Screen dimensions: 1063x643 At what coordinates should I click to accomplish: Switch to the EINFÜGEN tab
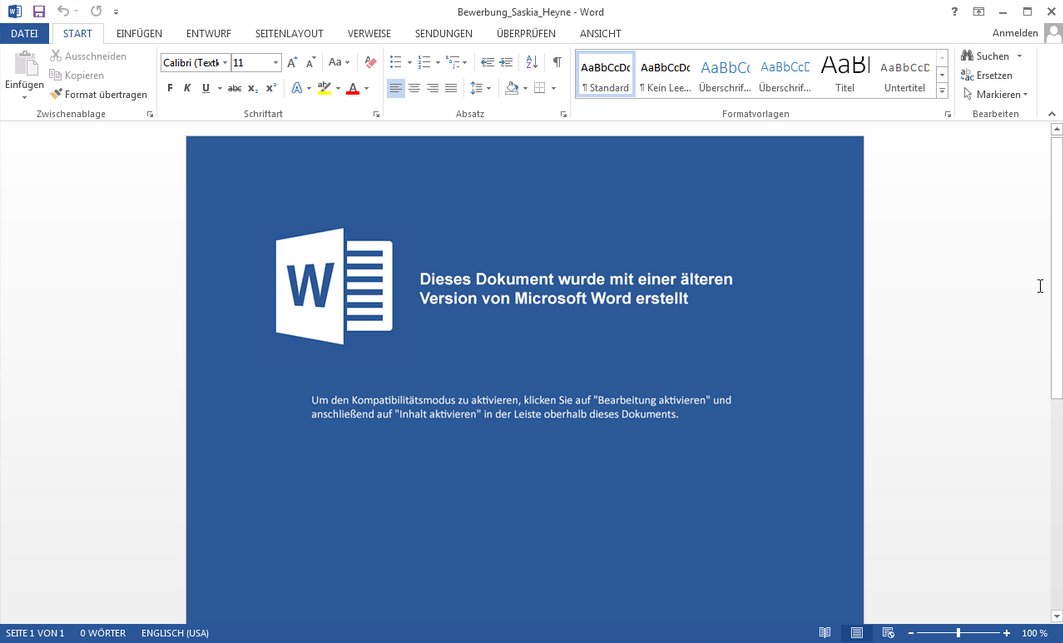point(139,33)
